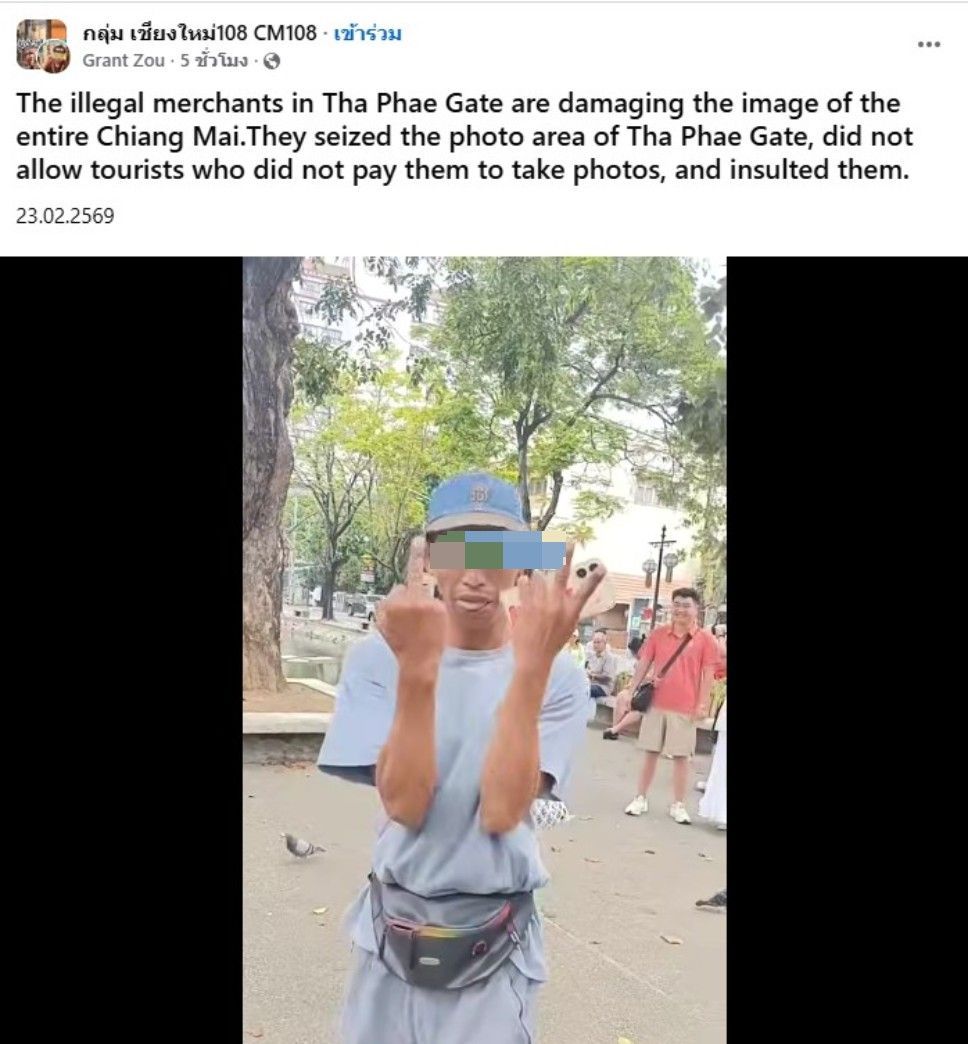Image resolution: width=968 pixels, height=1044 pixels.
Task: Click the pigeon on the pavement
Action: point(302,846)
